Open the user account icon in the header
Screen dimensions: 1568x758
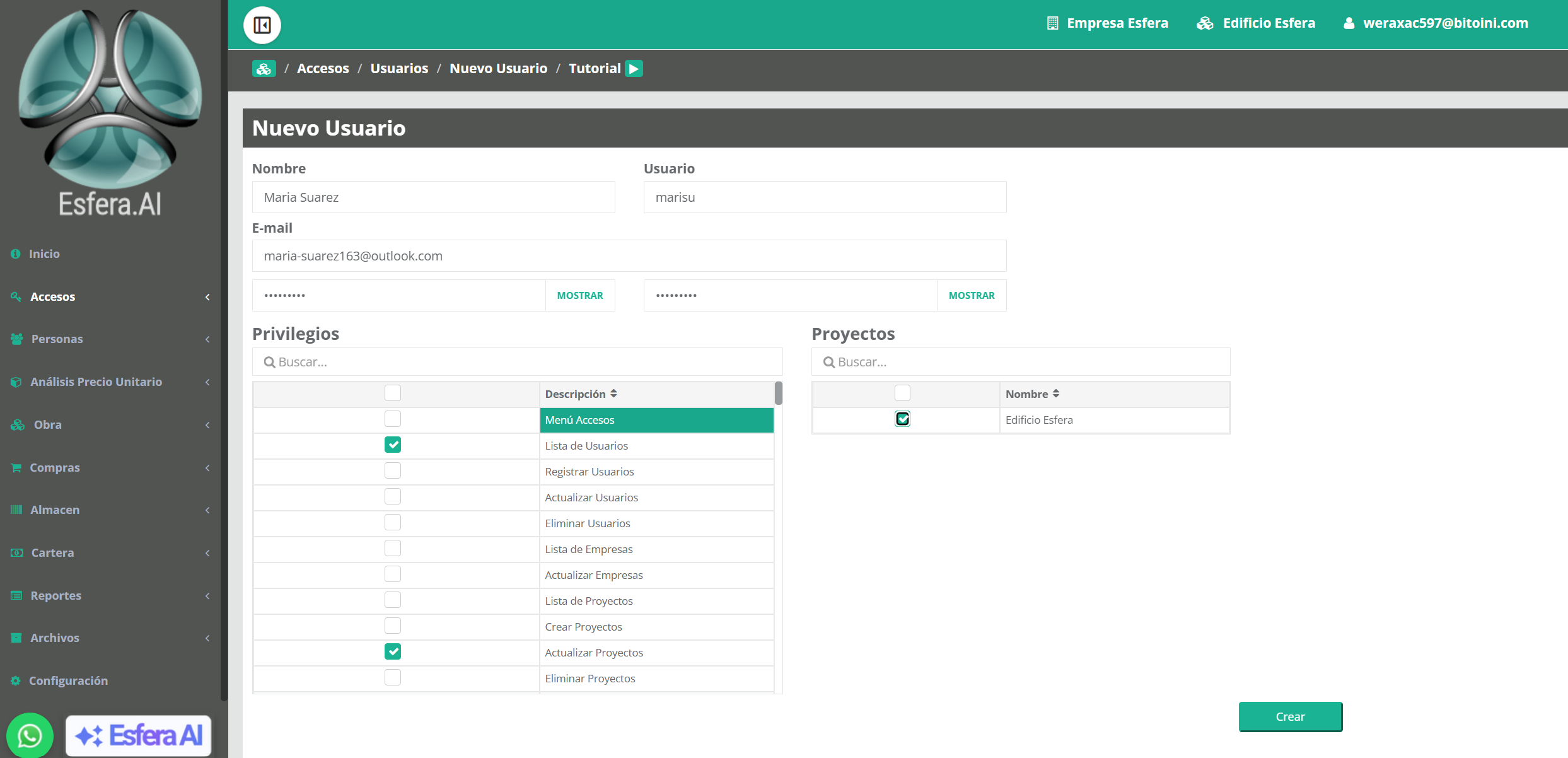(1349, 23)
